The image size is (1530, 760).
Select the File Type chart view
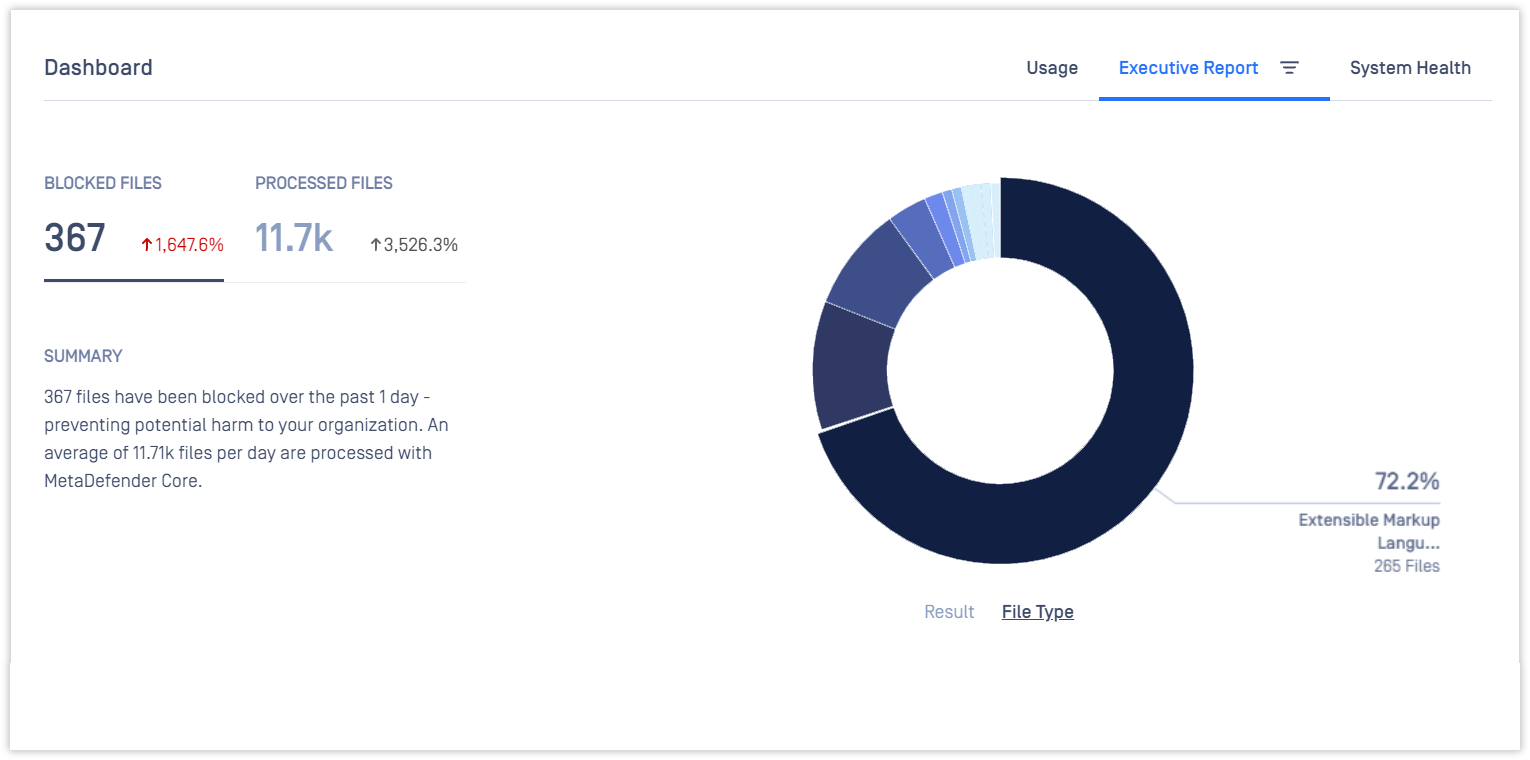(x=1038, y=612)
